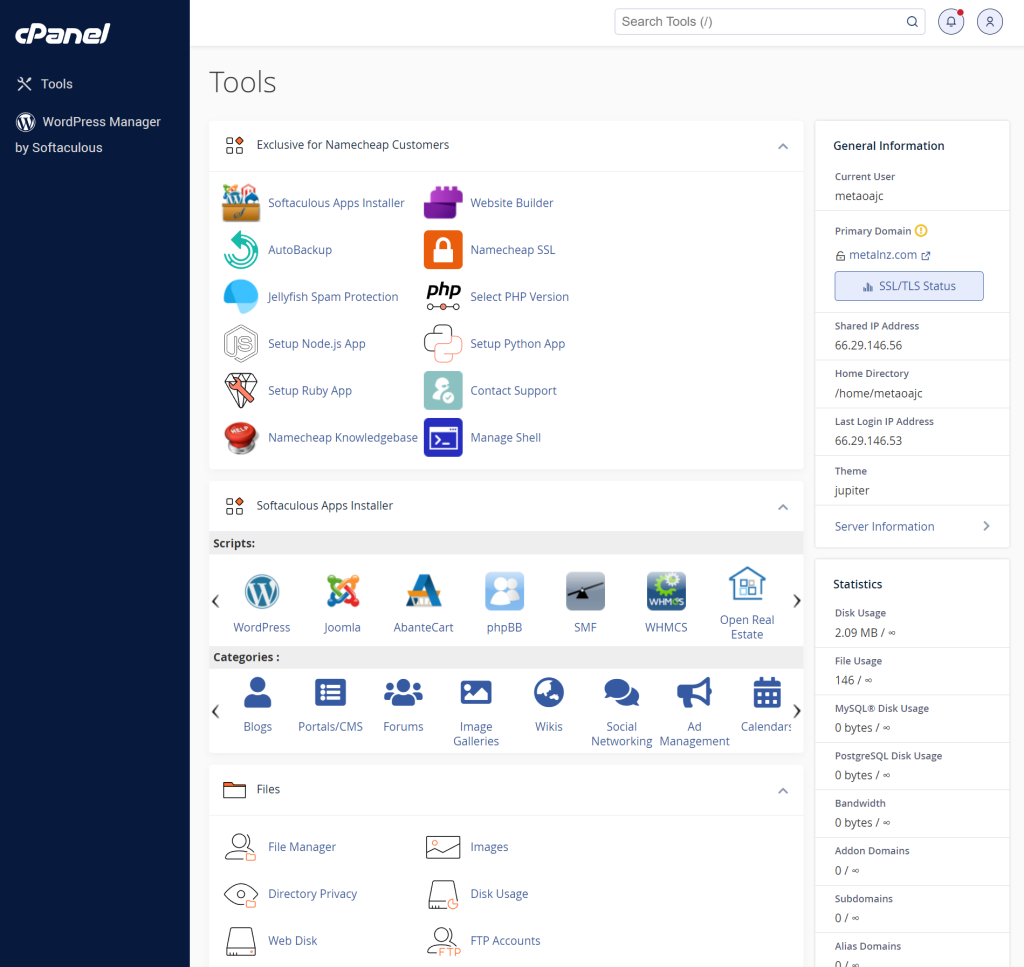This screenshot has height=967, width=1024.
Task: Open the Namecheap Knowledgebase help button icon
Action: [241, 437]
